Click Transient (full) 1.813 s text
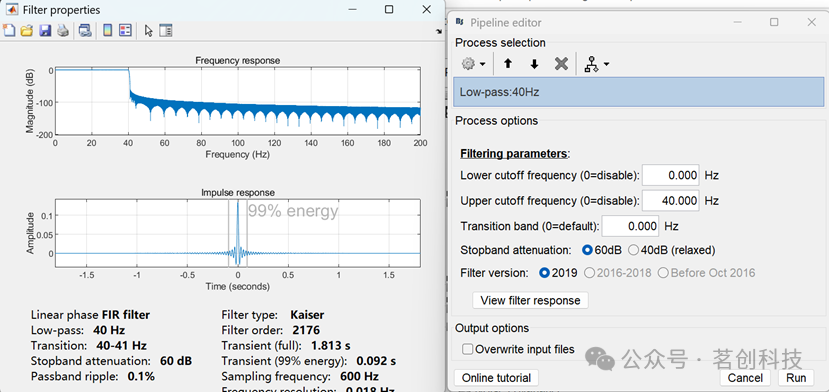Viewport: 829px width, 392px height. [x=285, y=346]
